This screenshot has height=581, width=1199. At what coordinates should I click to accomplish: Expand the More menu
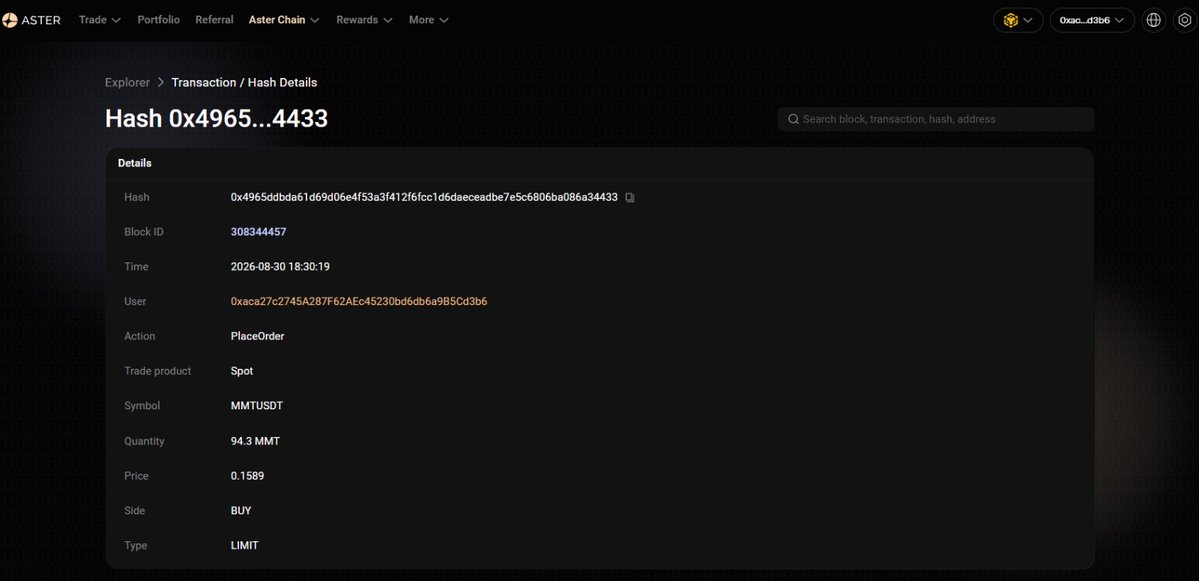(x=428, y=20)
